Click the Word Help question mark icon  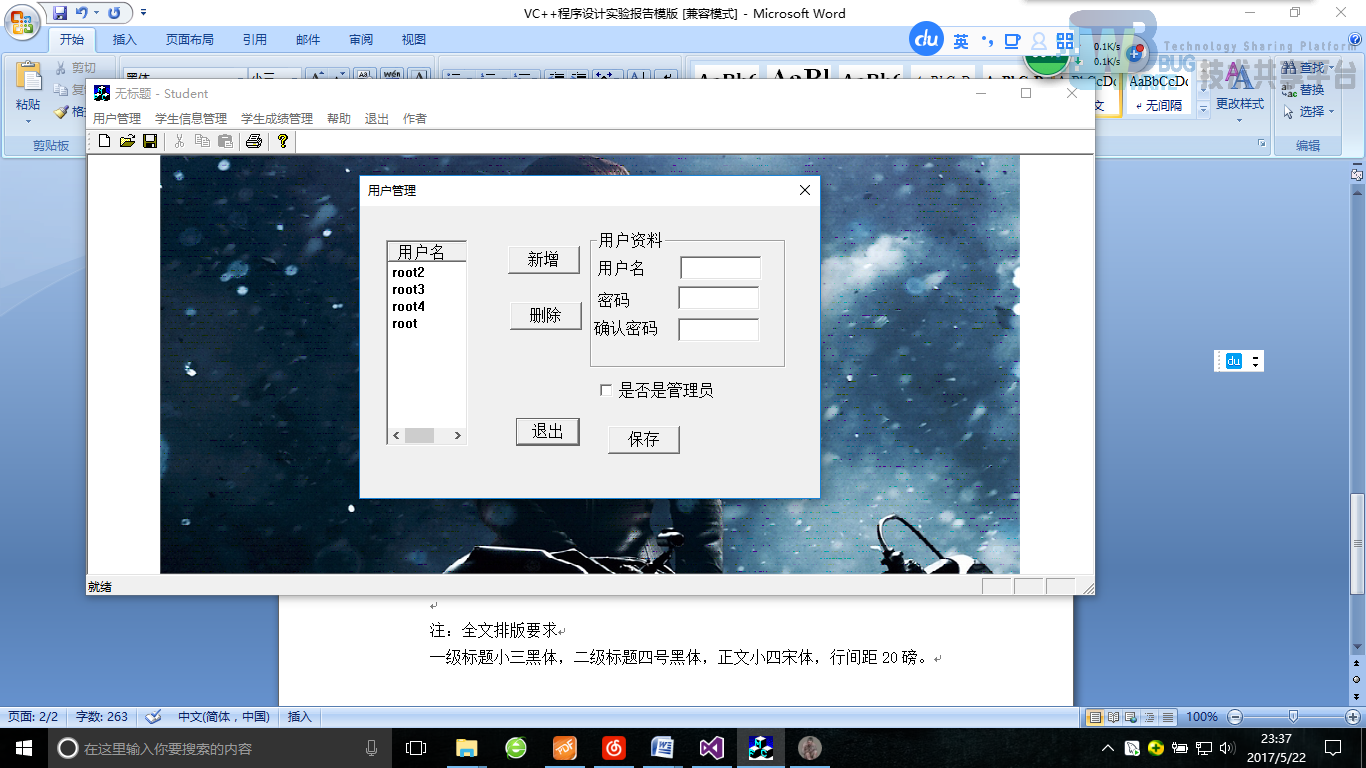tap(1353, 40)
